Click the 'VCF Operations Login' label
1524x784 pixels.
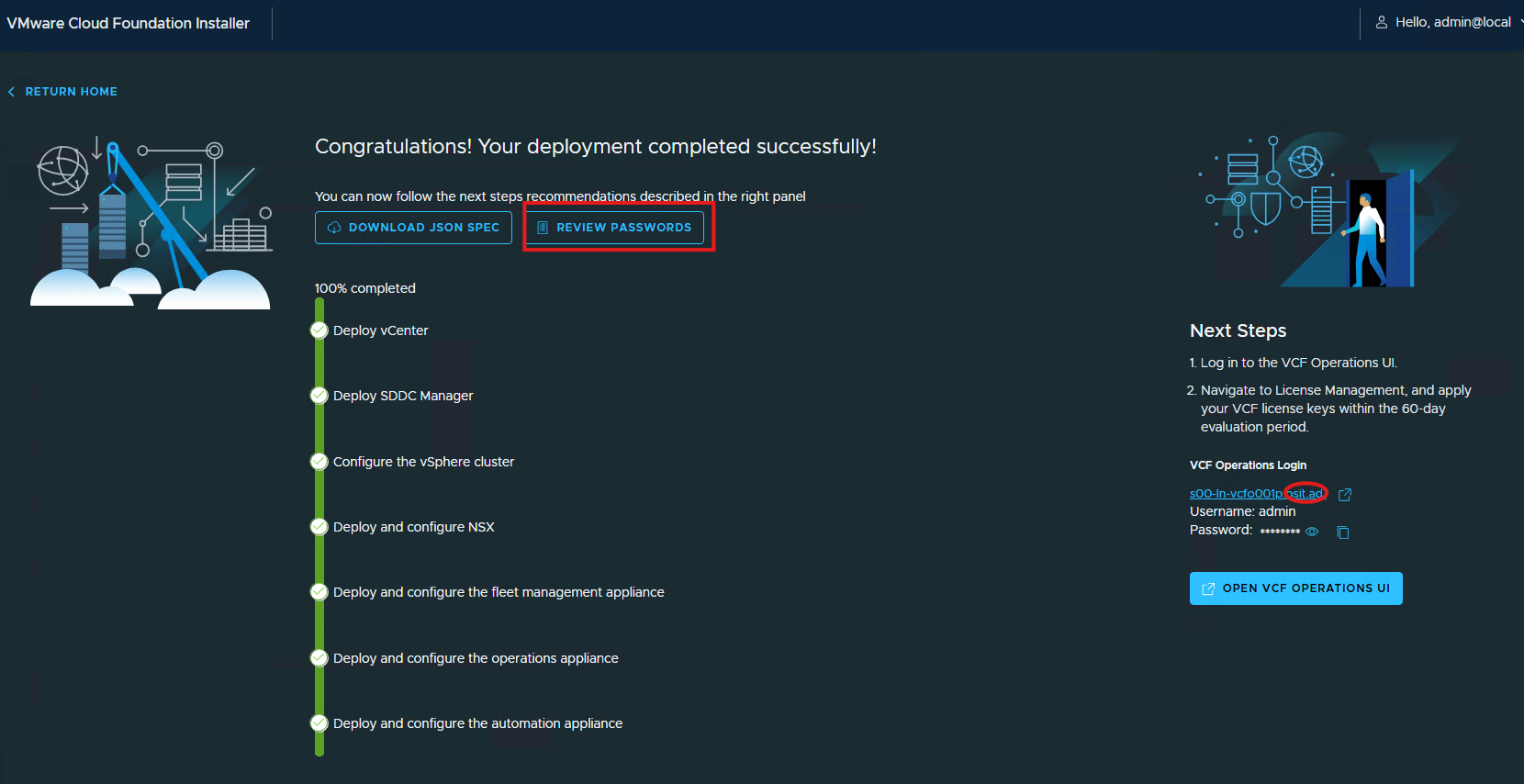tap(1248, 465)
